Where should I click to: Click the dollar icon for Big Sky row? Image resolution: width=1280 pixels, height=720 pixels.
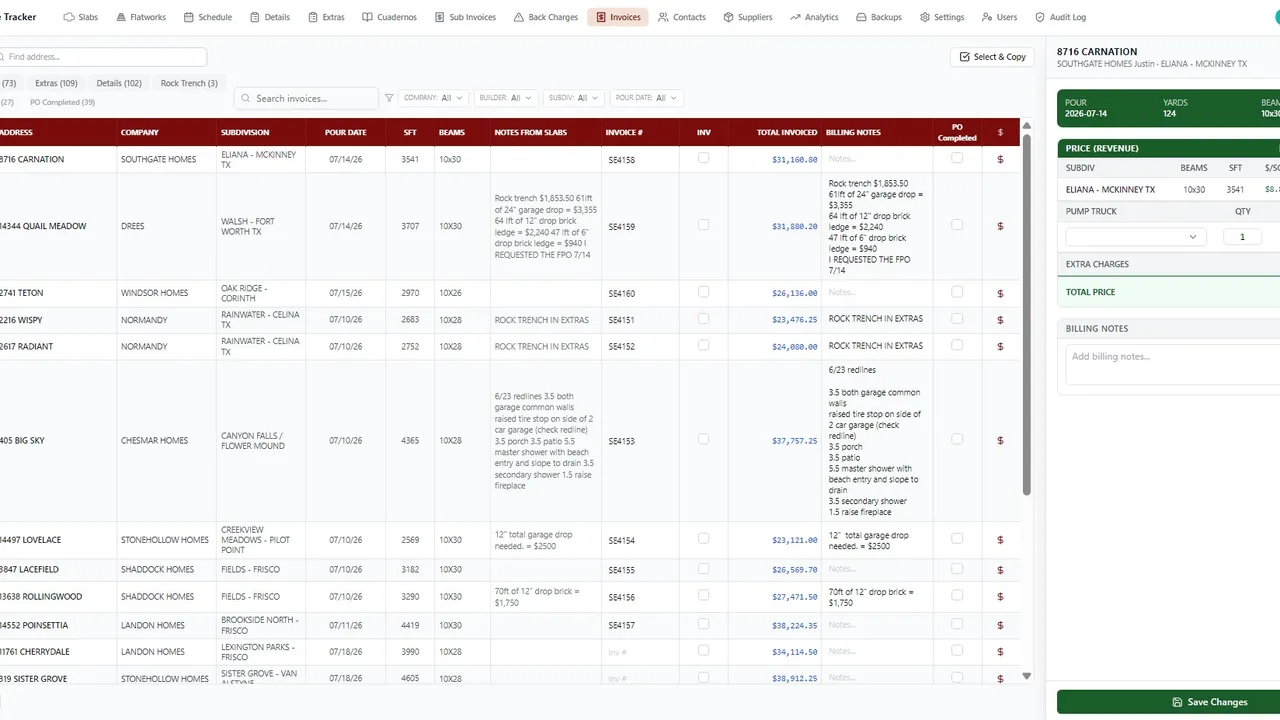pos(1000,440)
